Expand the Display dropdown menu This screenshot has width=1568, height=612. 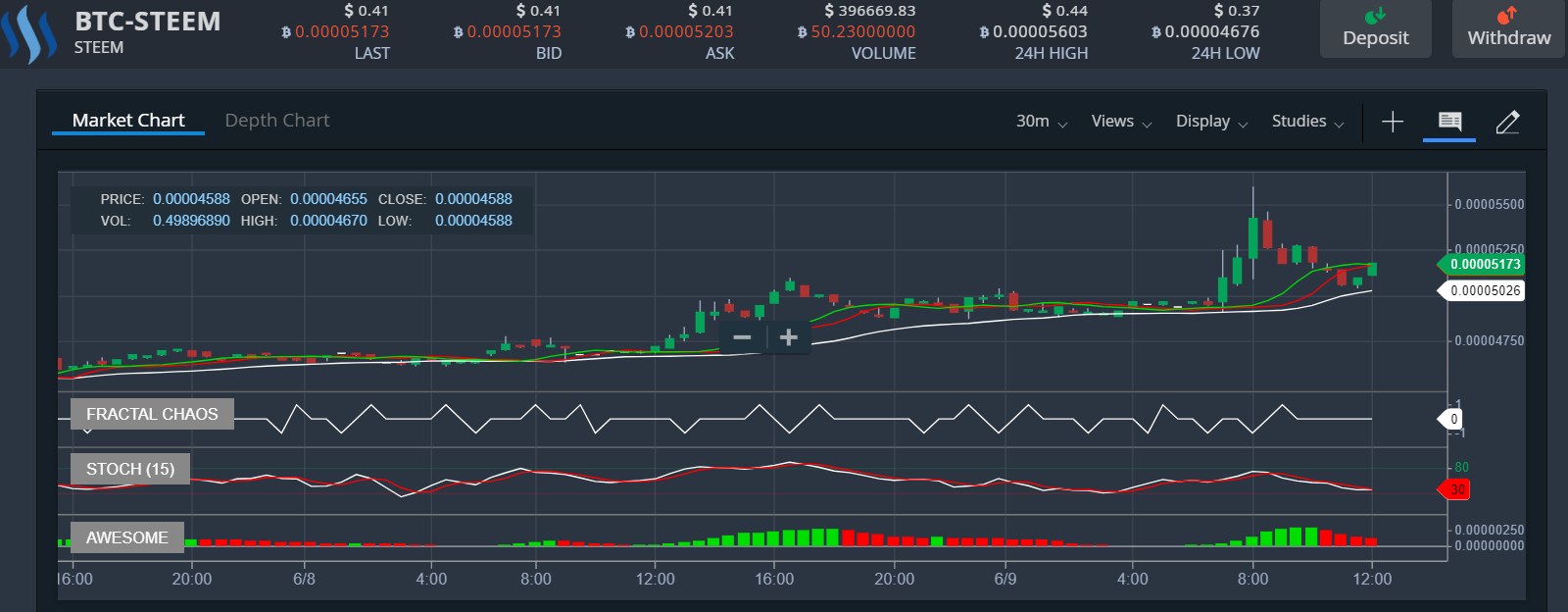tap(1211, 122)
